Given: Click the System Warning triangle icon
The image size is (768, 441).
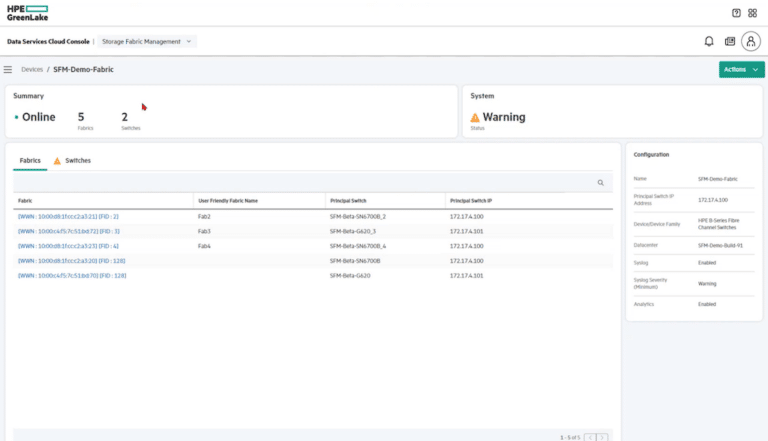Looking at the screenshot, I should 475,118.
